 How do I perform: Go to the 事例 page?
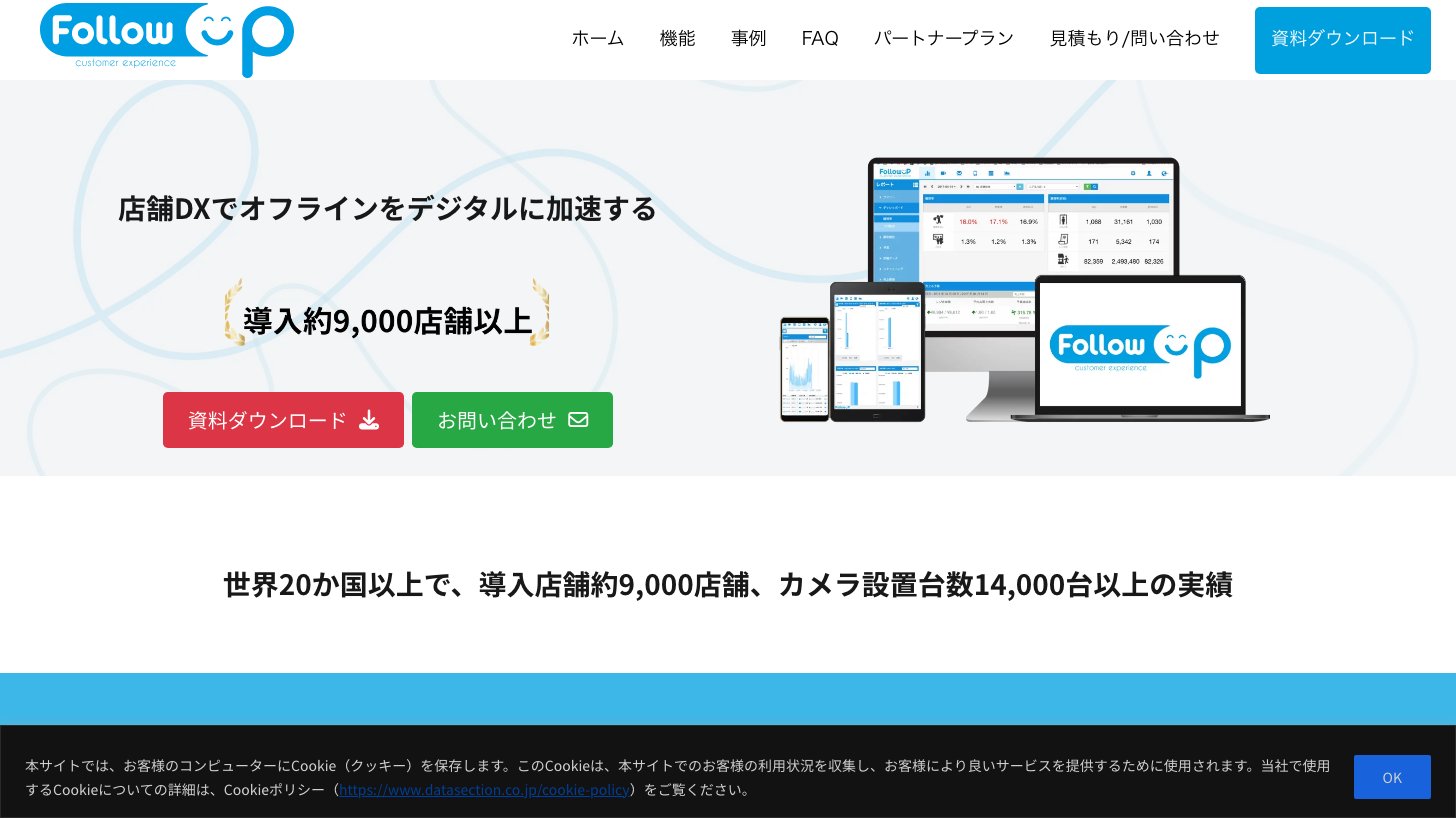coord(748,38)
